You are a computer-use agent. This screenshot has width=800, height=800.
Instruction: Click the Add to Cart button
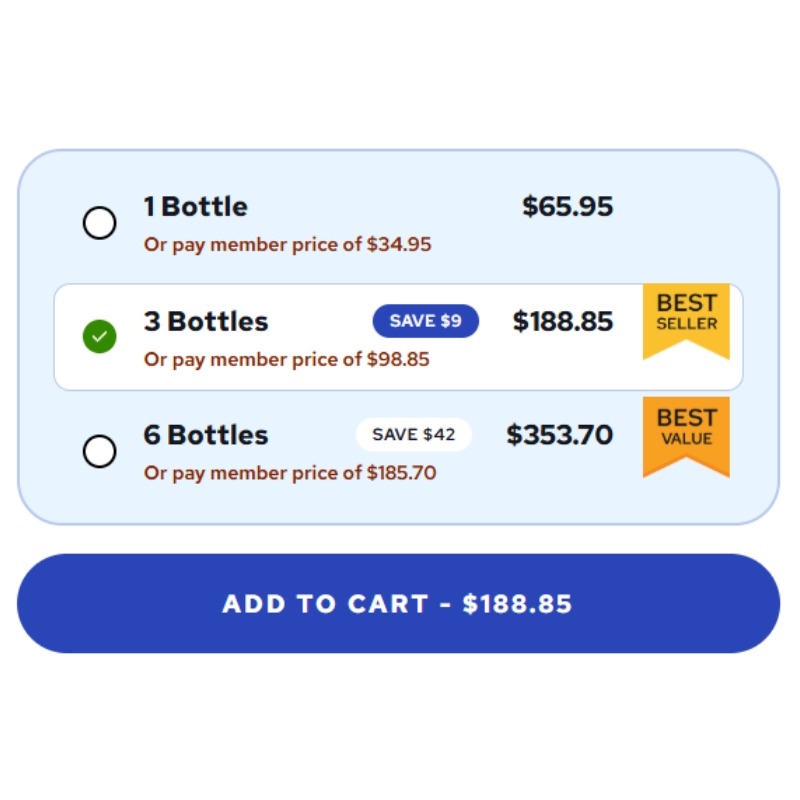pyautogui.click(x=398, y=604)
